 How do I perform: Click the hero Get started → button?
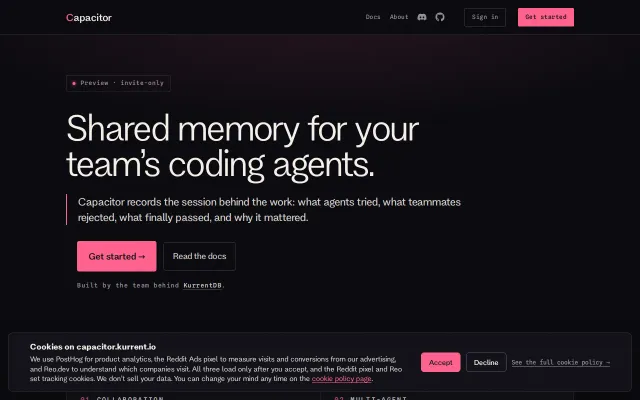tap(117, 256)
